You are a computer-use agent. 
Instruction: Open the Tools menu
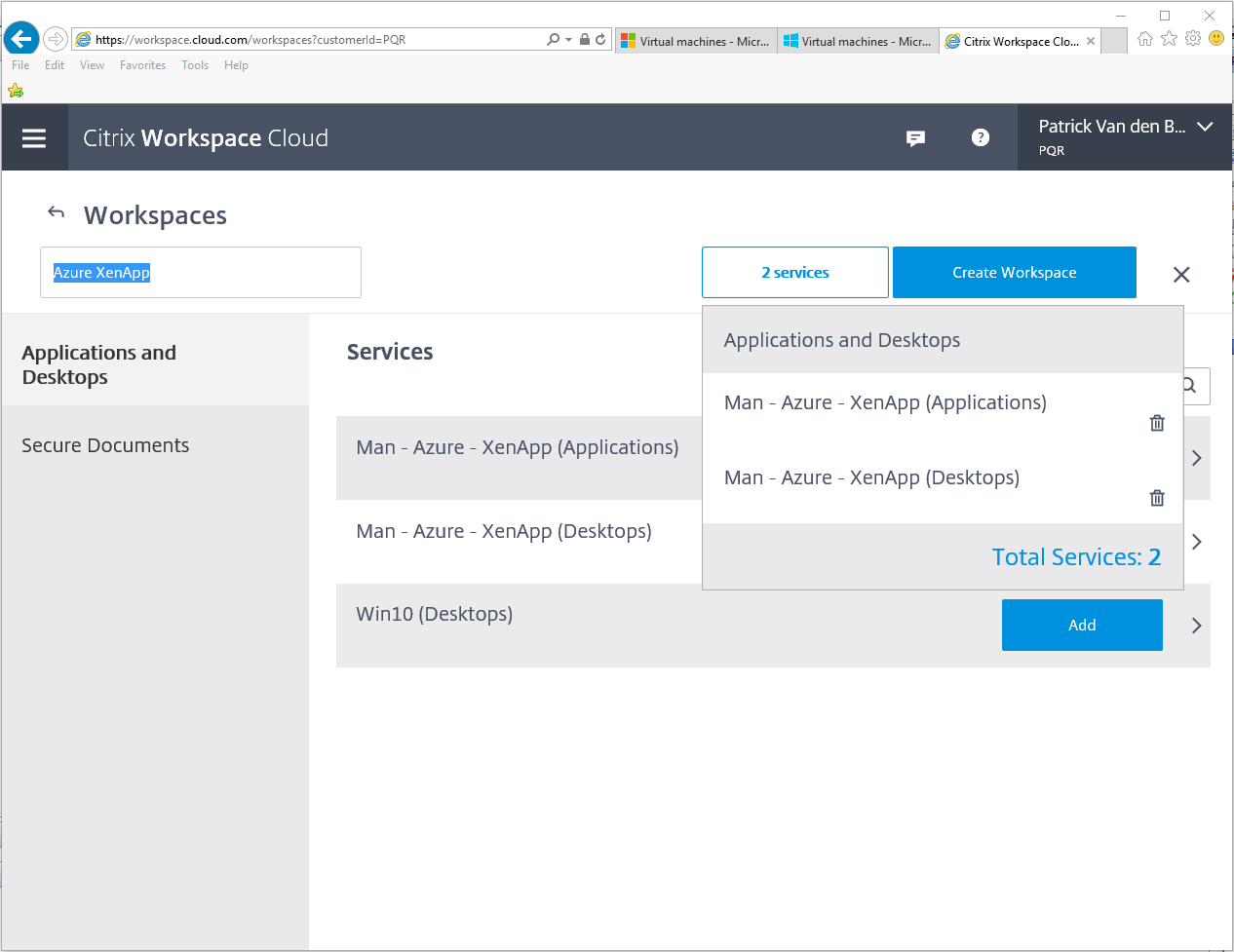point(195,65)
